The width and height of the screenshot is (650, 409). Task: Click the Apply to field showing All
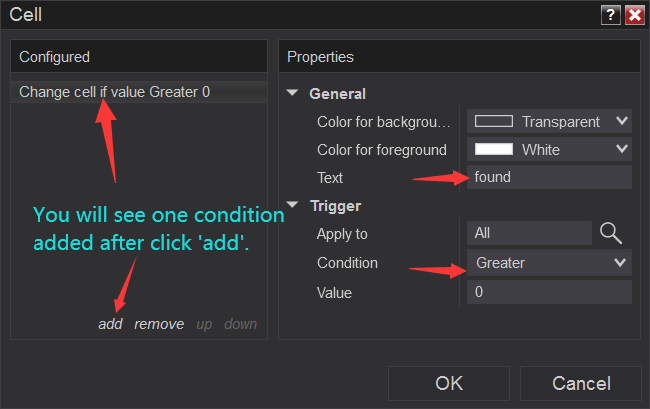coord(529,233)
